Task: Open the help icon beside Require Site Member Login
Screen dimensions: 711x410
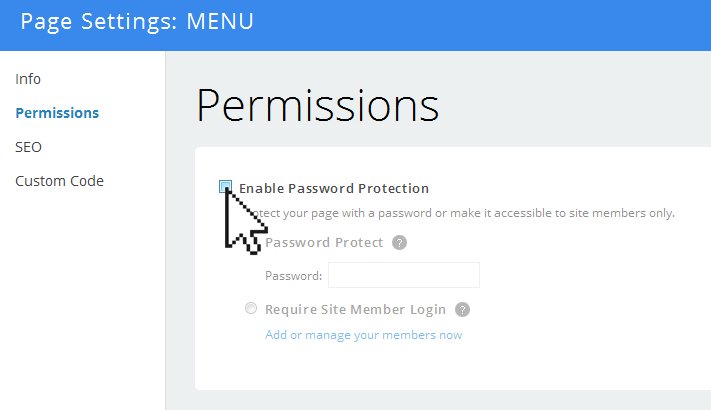Action: (463, 310)
